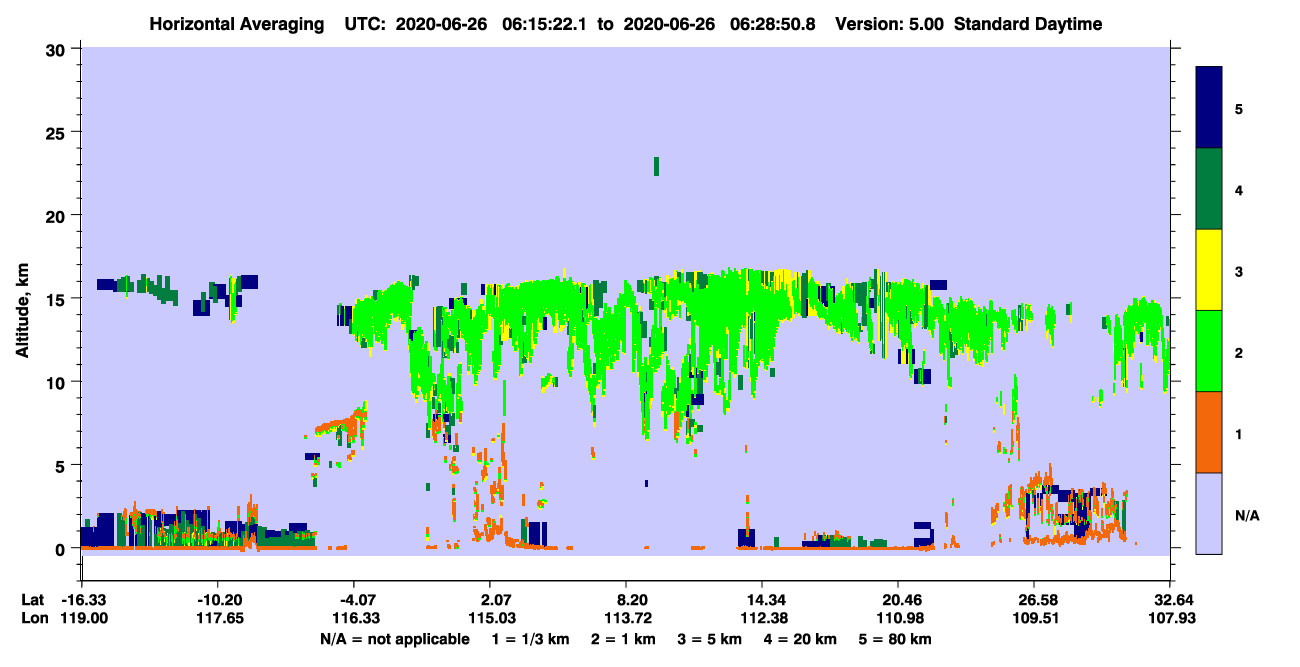Viewport: 1300px width, 667px height.
Task: Click the start time '06:15:22.1'
Action: (x=545, y=24)
